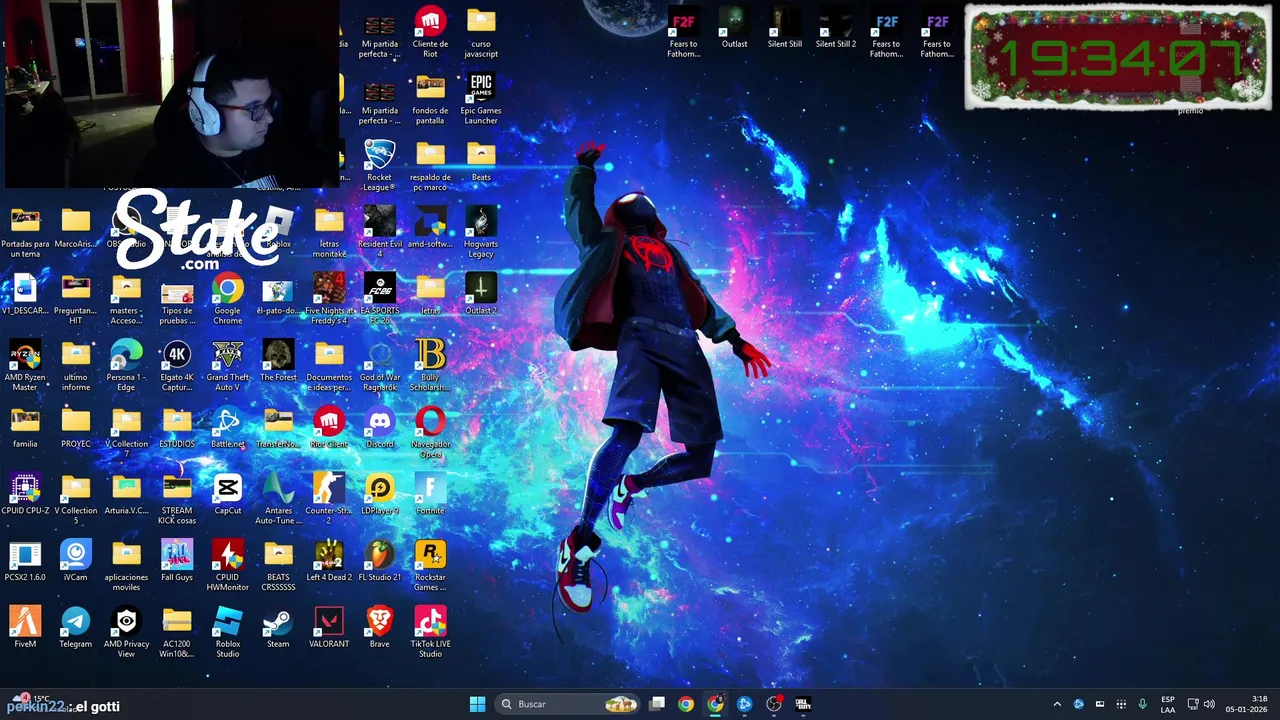The width and height of the screenshot is (1280, 720).
Task: Open the letras monitaké folder
Action: (x=329, y=221)
